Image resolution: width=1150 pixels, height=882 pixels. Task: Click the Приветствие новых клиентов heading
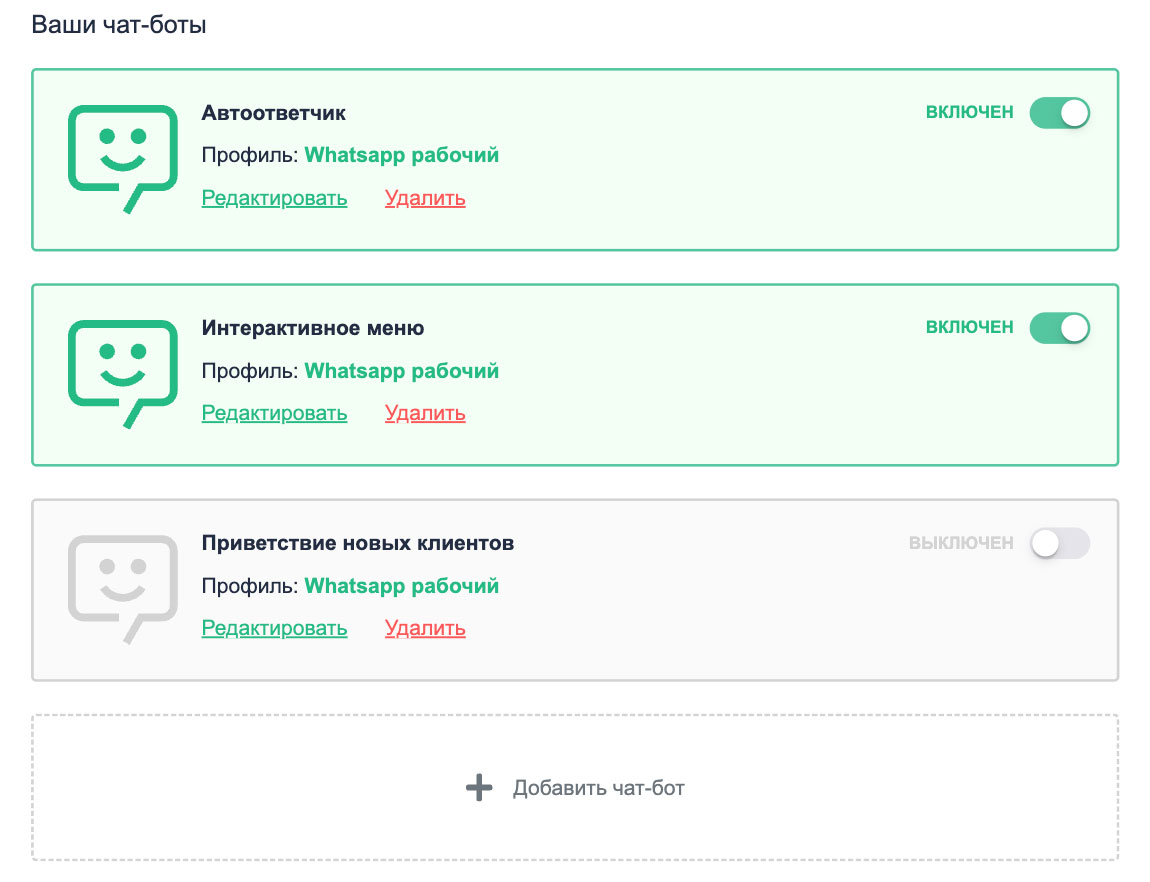[x=357, y=543]
